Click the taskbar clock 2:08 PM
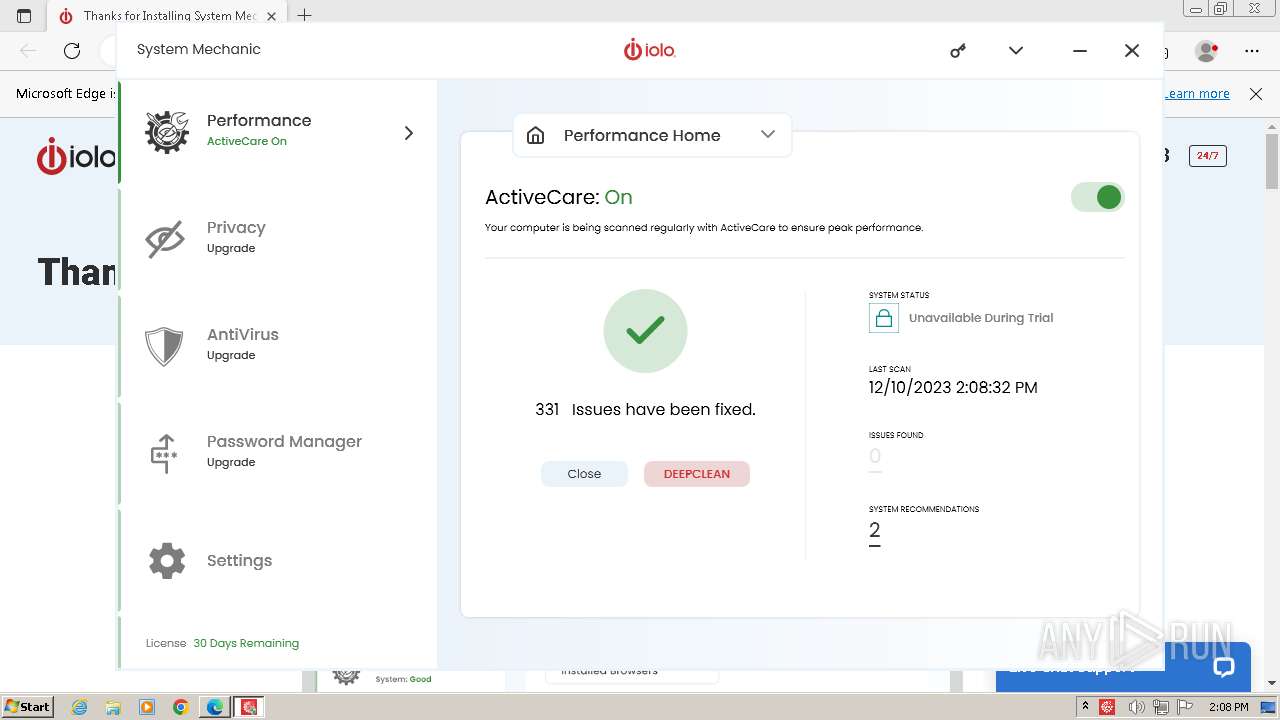 point(1229,707)
